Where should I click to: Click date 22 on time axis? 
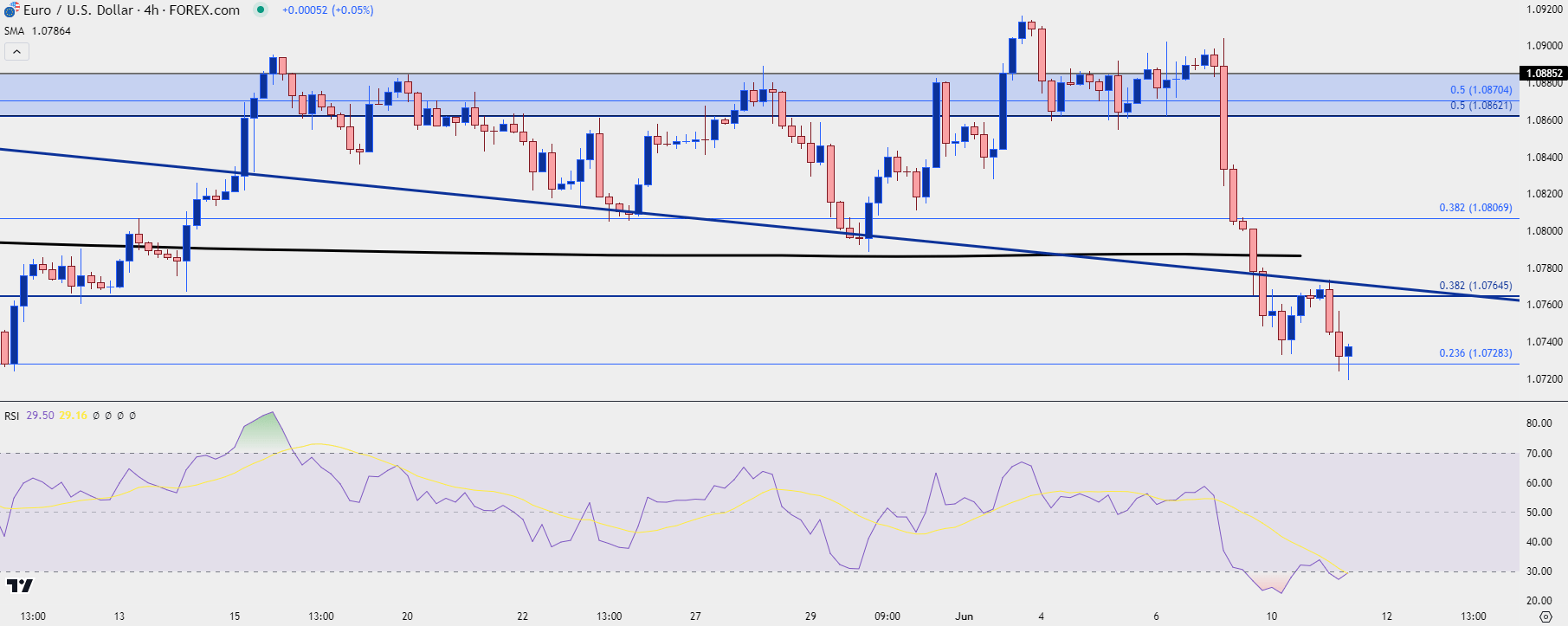click(x=522, y=616)
